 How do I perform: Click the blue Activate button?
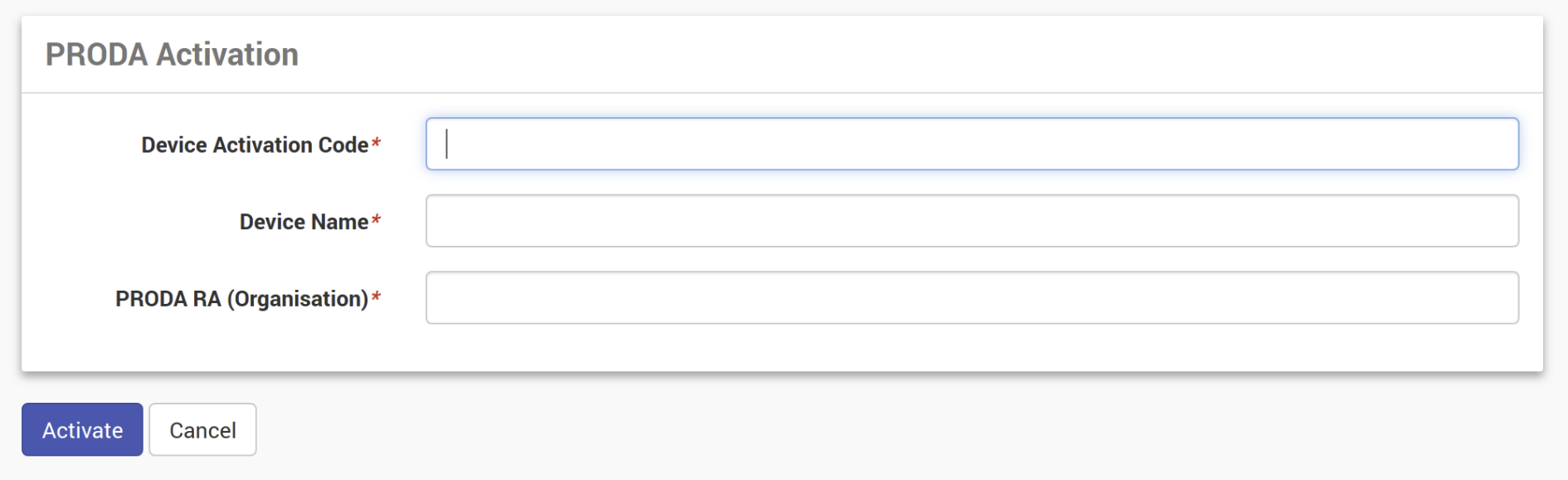82,429
